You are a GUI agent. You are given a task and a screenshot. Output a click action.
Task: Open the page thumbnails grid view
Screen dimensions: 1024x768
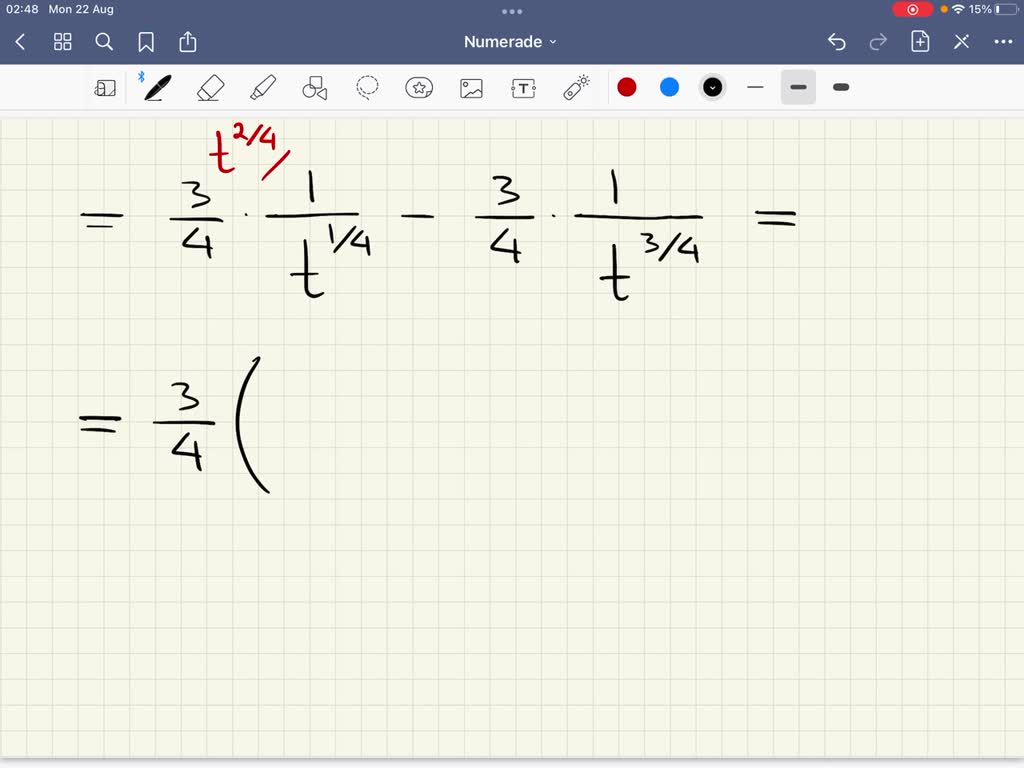[x=62, y=42]
